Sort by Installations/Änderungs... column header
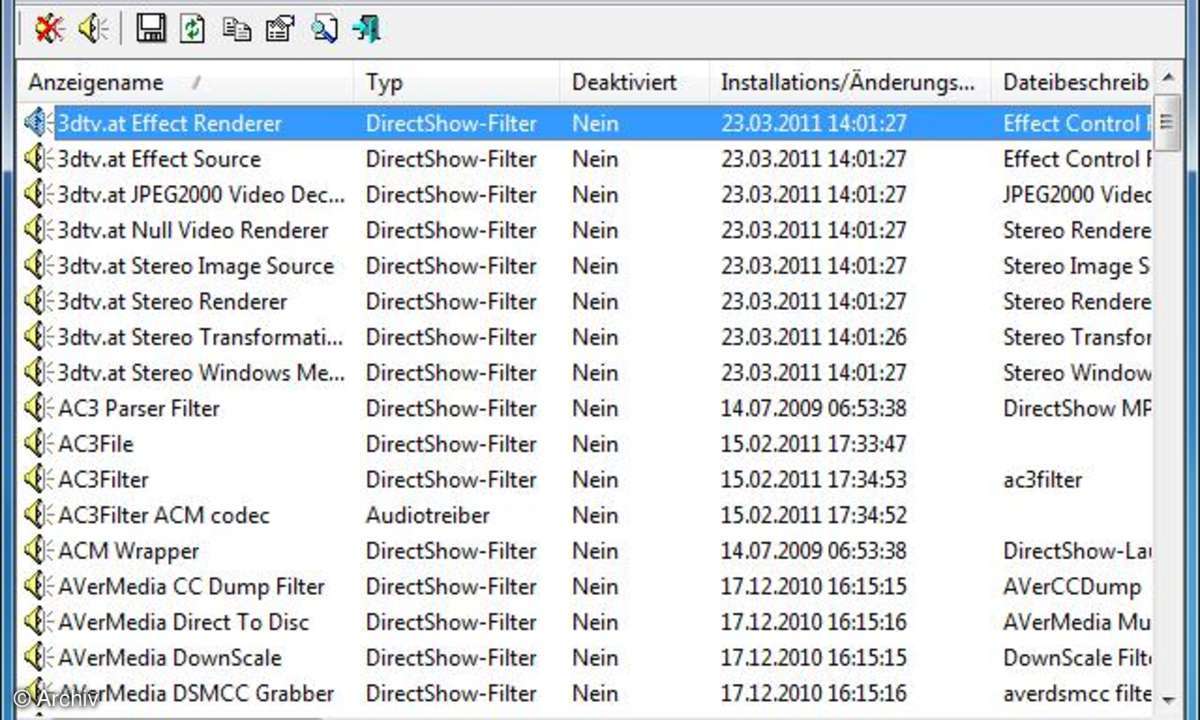Screen dimensions: 1200x720 click(x=850, y=82)
